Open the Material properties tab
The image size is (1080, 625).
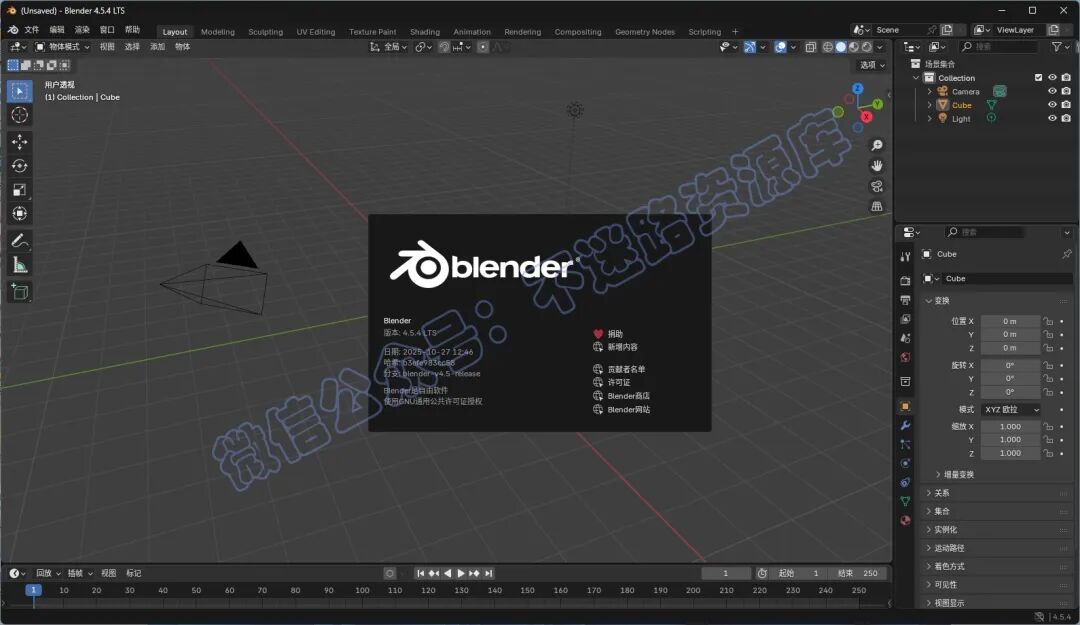905,521
